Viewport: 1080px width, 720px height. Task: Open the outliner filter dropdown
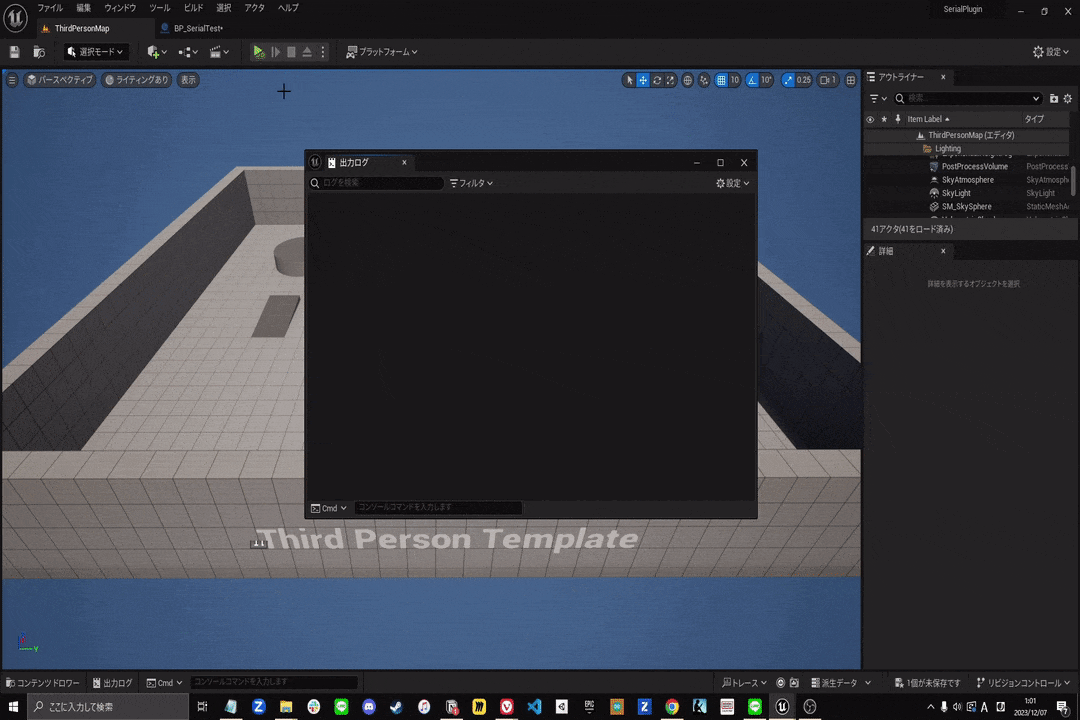[878, 99]
